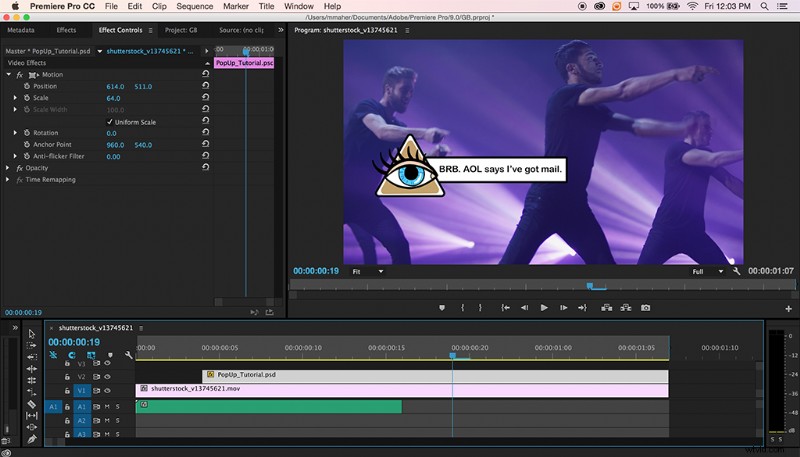This screenshot has height=457, width=800.
Task: Collapse the Motion effect properties
Action: point(8,74)
